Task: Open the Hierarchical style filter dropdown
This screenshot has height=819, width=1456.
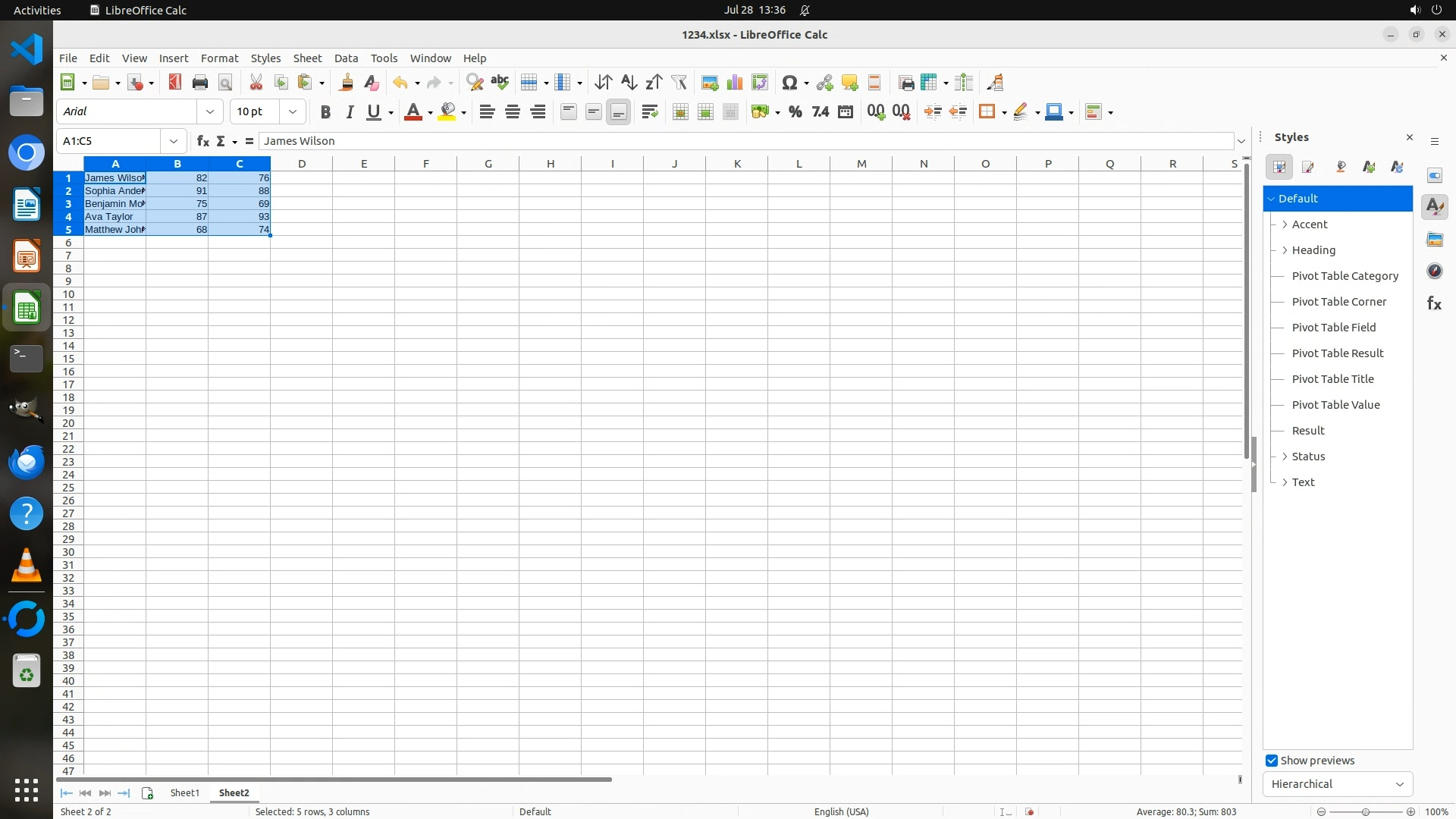Action: pos(1337,784)
